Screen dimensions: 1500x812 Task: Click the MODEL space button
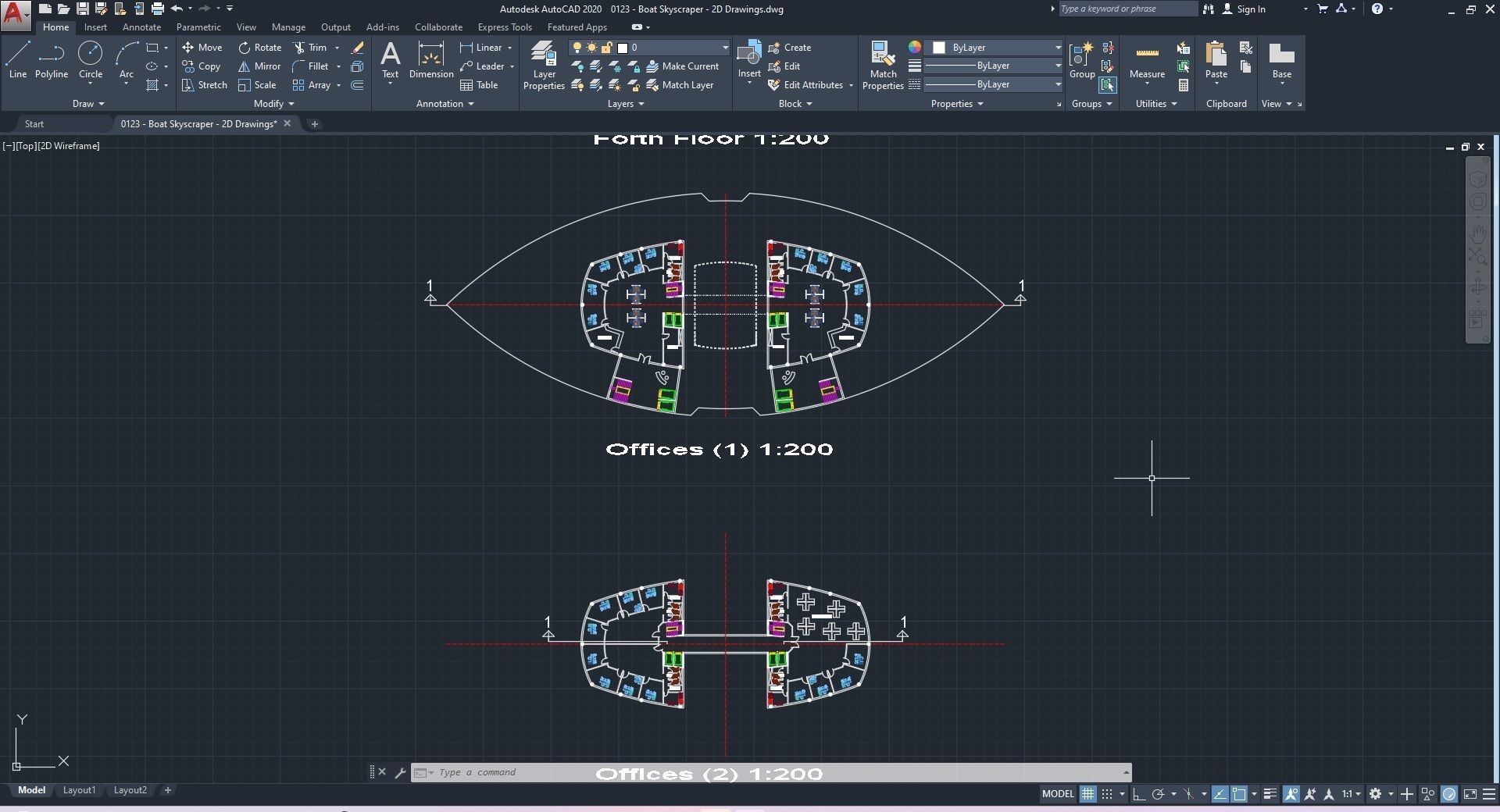click(x=1058, y=794)
